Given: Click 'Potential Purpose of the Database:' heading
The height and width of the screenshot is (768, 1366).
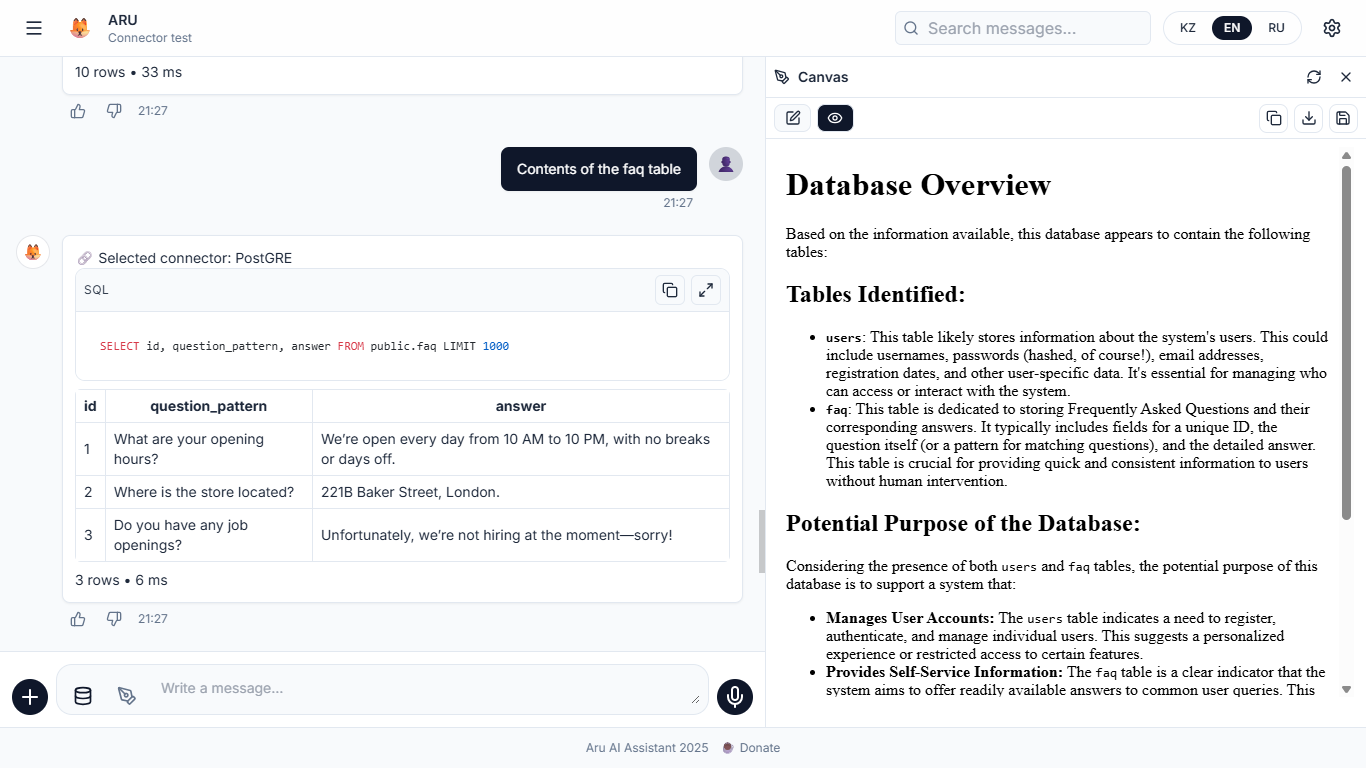Looking at the screenshot, I should click(963, 523).
